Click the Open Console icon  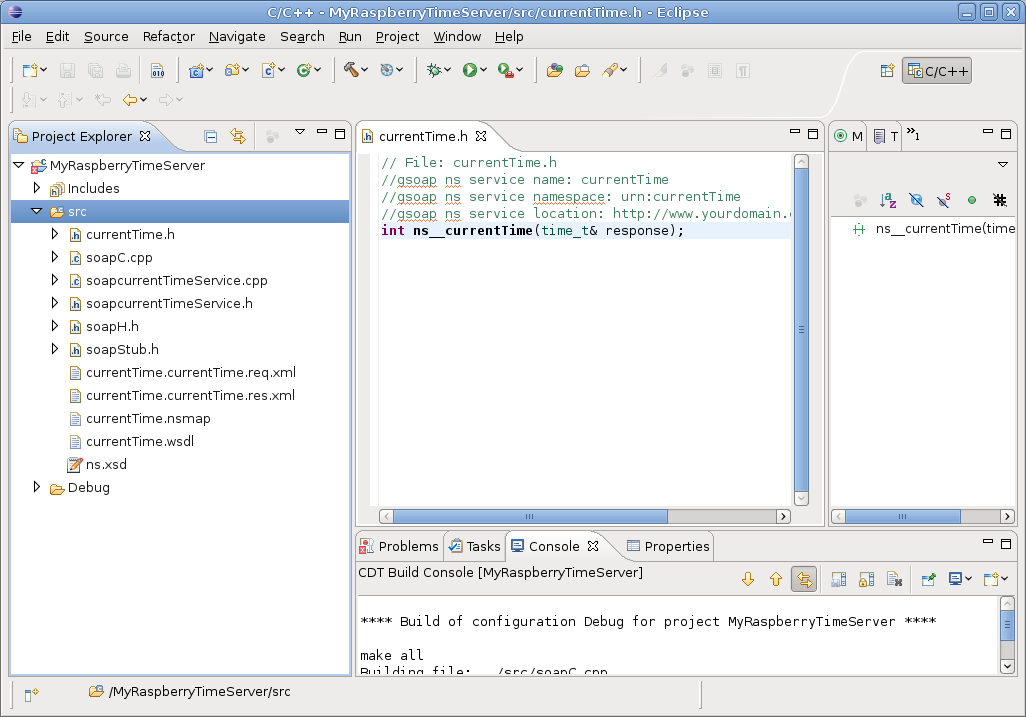pos(991,579)
